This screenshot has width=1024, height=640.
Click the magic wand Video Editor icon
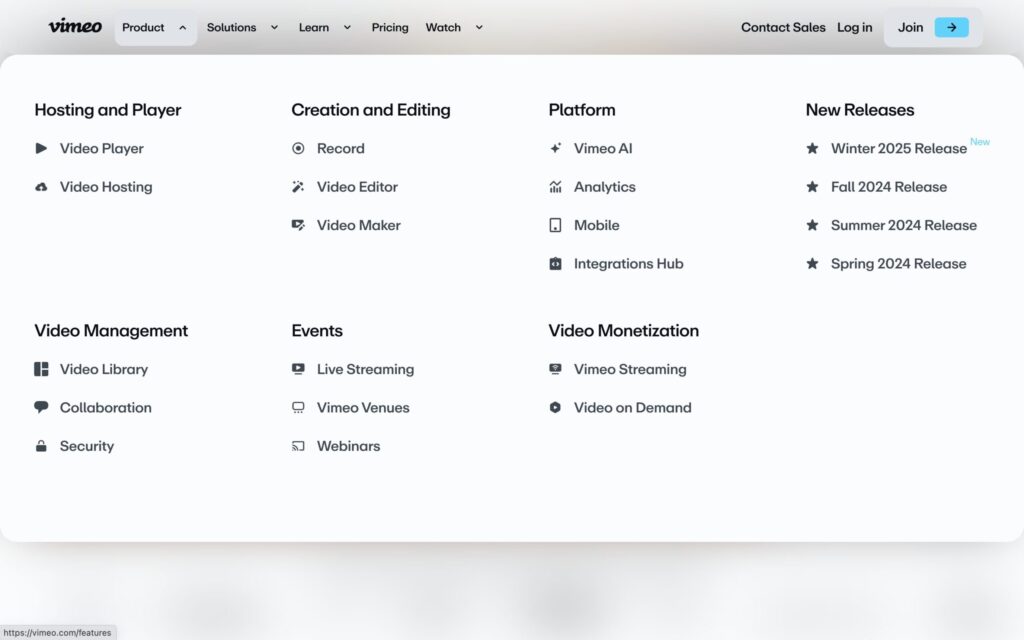click(x=298, y=187)
